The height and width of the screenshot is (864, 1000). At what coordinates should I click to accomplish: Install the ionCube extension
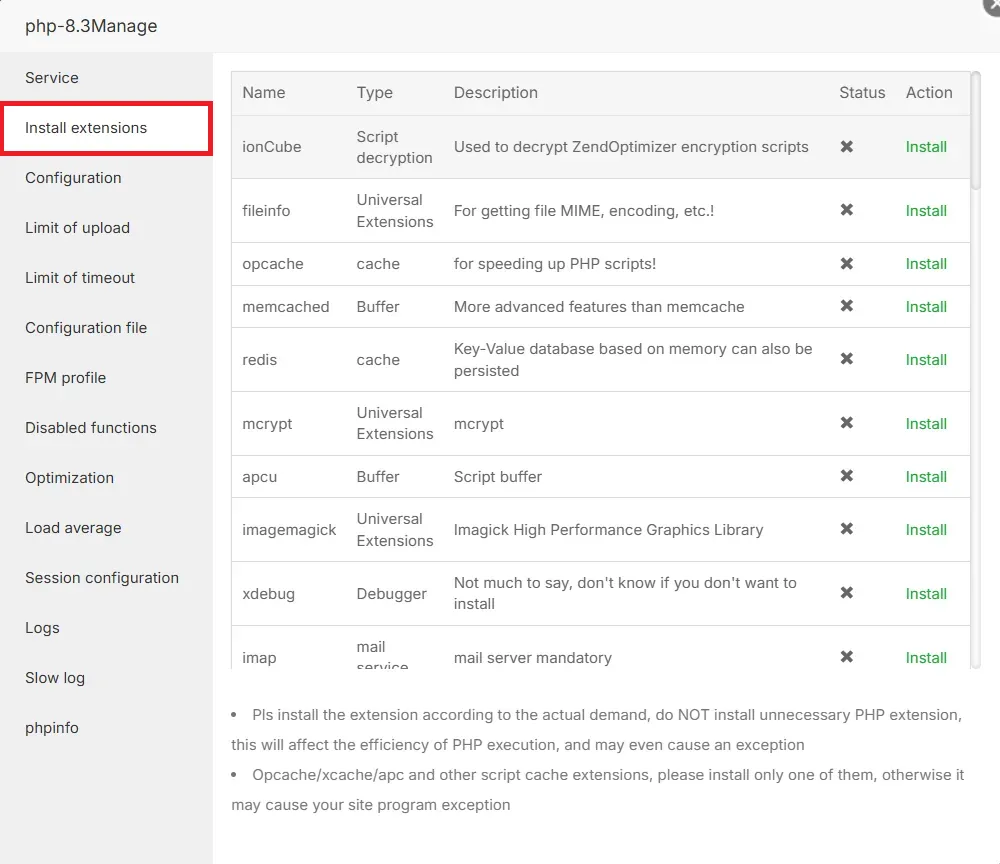coord(925,147)
